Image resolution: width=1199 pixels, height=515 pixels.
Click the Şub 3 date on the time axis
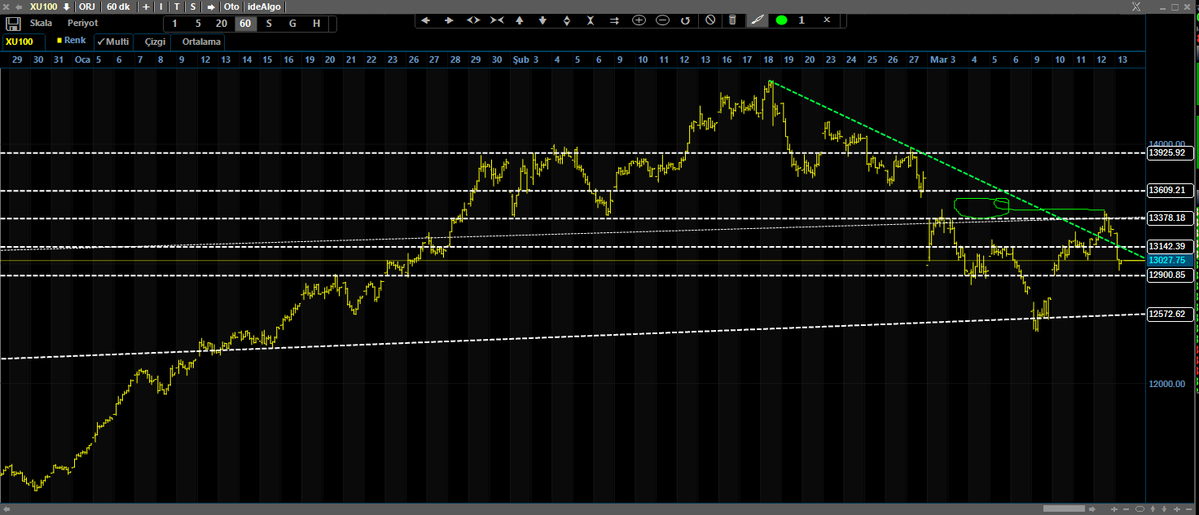[x=525, y=59]
